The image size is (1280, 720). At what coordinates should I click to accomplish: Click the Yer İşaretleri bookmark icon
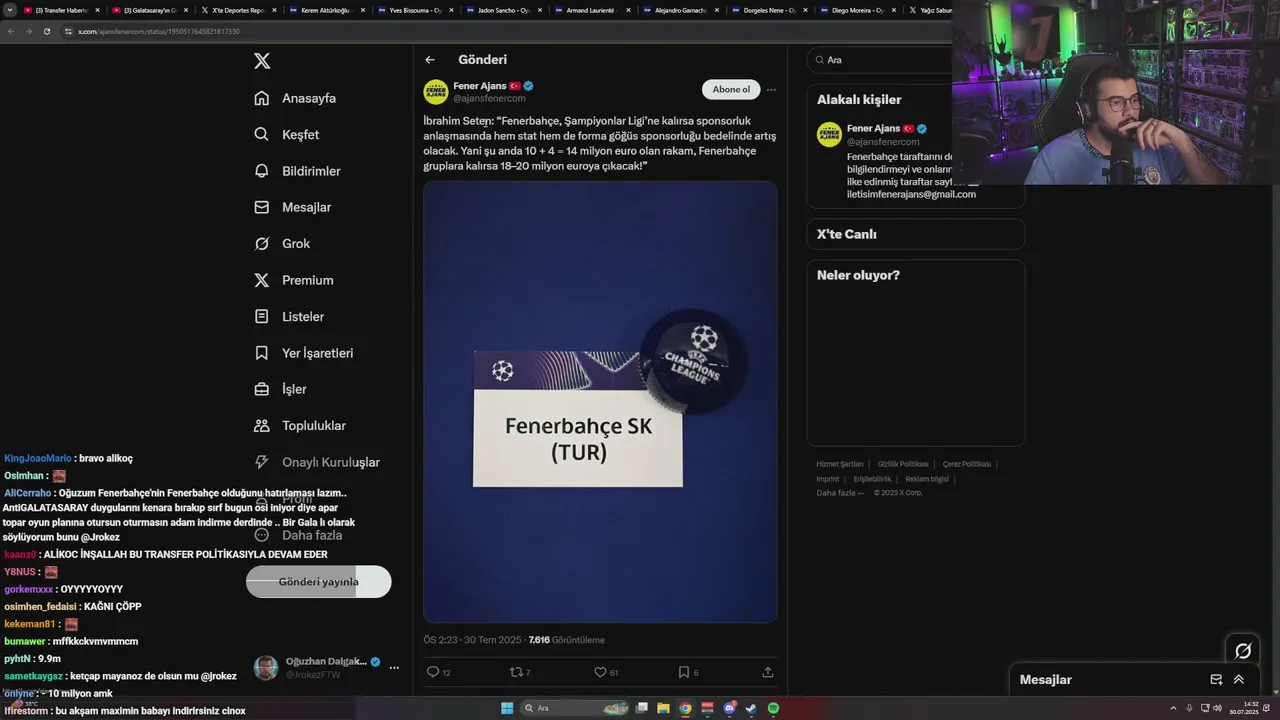(x=262, y=353)
